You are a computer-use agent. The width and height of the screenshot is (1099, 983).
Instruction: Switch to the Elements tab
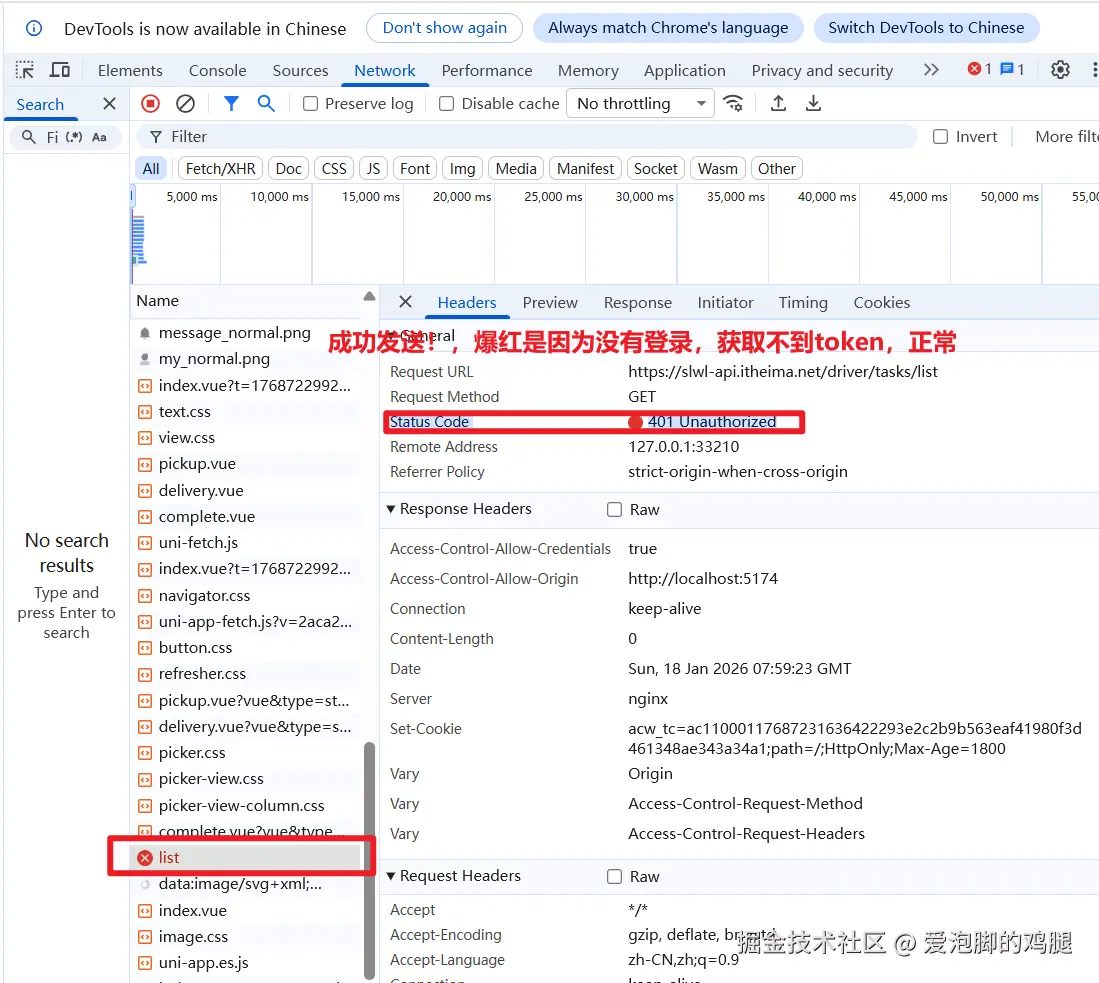coord(130,71)
